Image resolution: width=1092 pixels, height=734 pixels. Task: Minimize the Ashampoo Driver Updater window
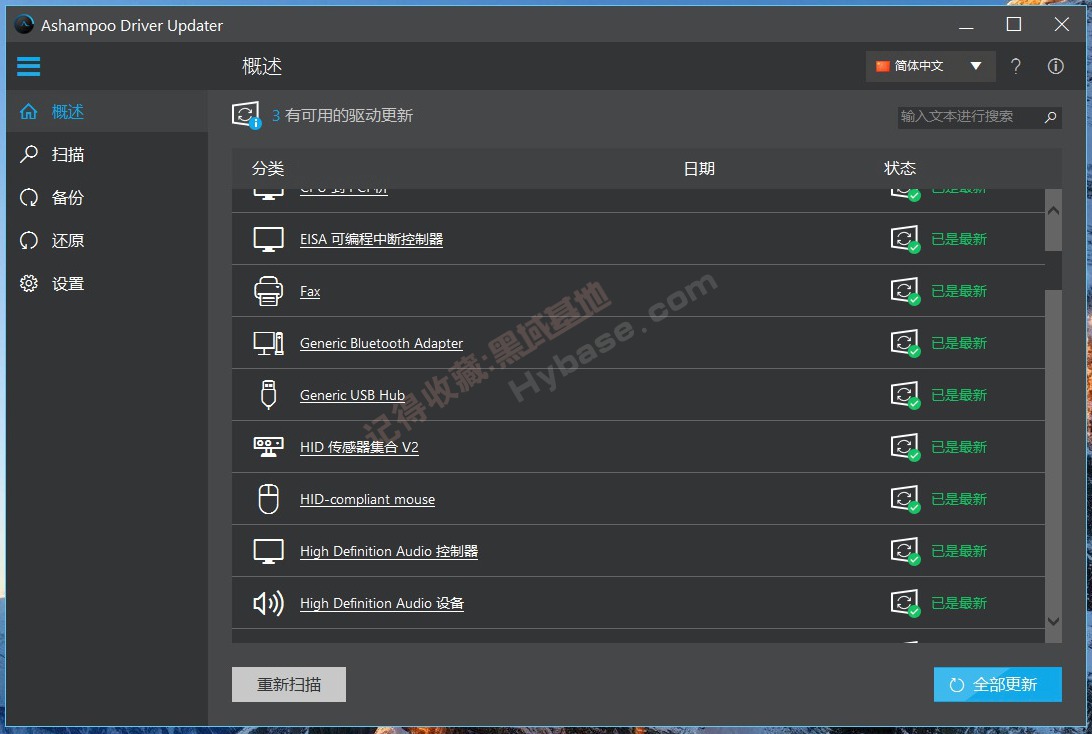(966, 25)
